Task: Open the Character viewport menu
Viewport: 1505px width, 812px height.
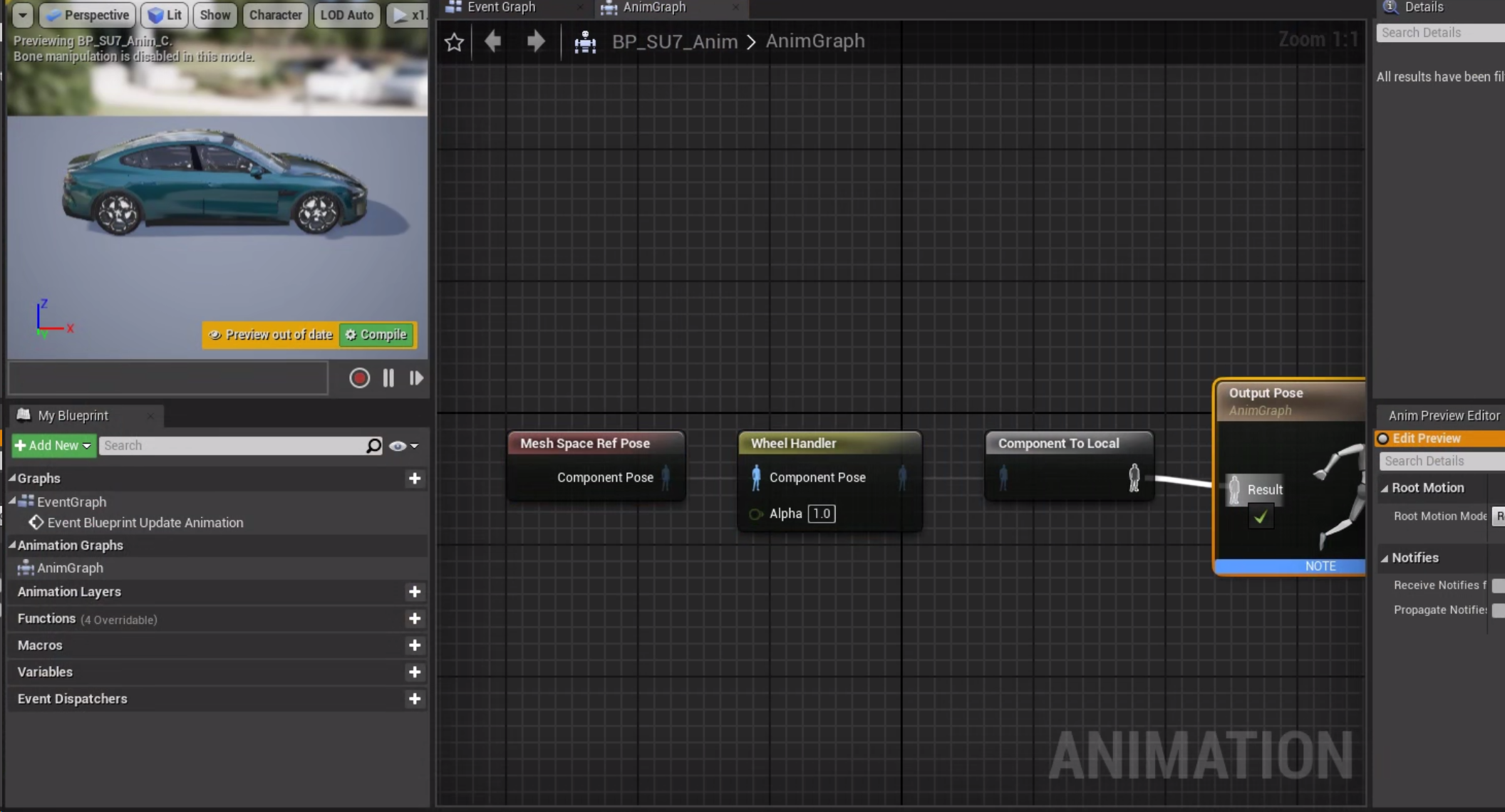Action: click(275, 15)
